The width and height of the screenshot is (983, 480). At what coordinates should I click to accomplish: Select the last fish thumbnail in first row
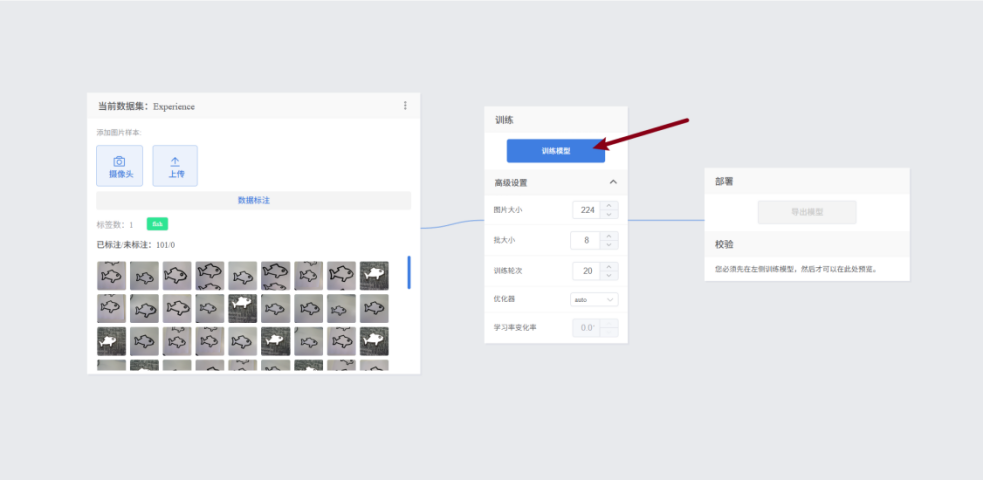tap(374, 276)
